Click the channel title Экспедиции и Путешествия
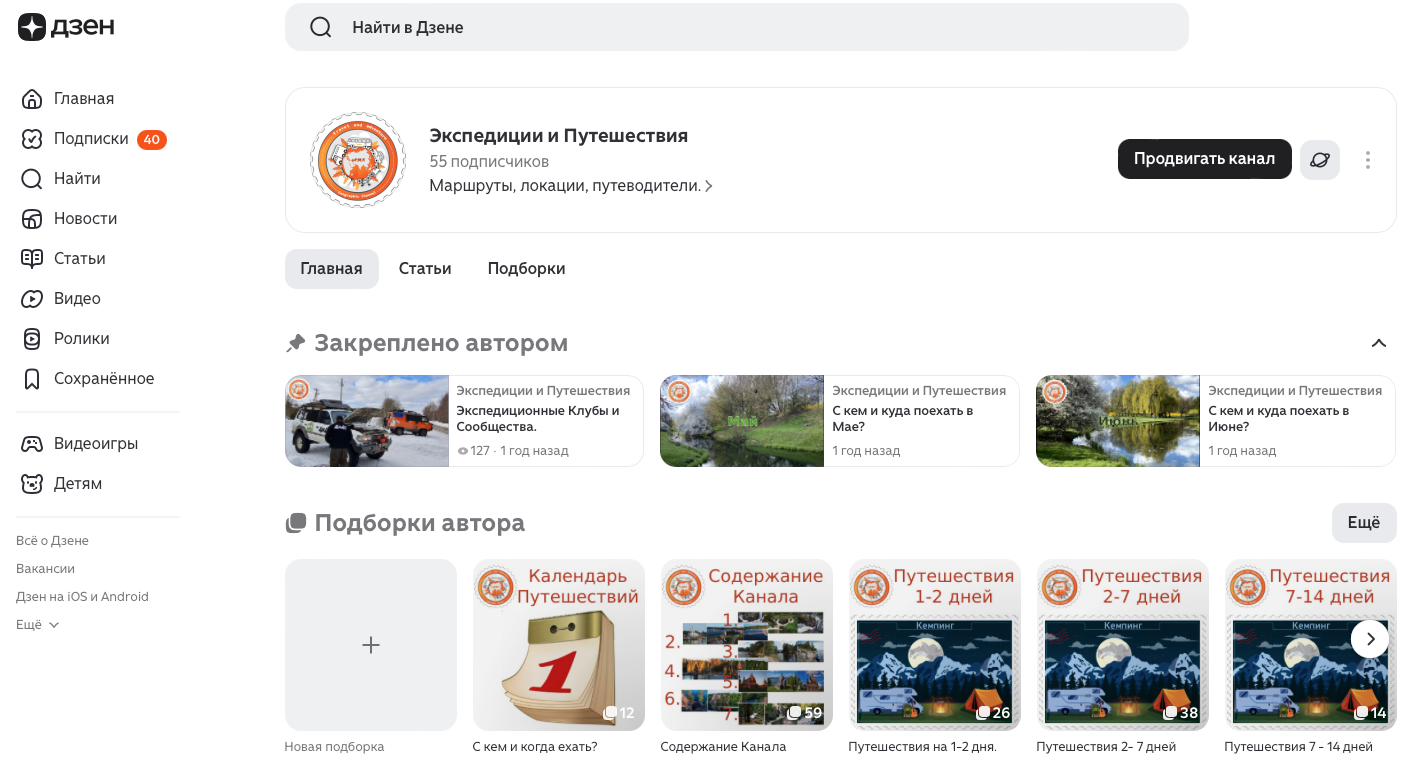Screen dimensions: 1412x781 pos(558,135)
